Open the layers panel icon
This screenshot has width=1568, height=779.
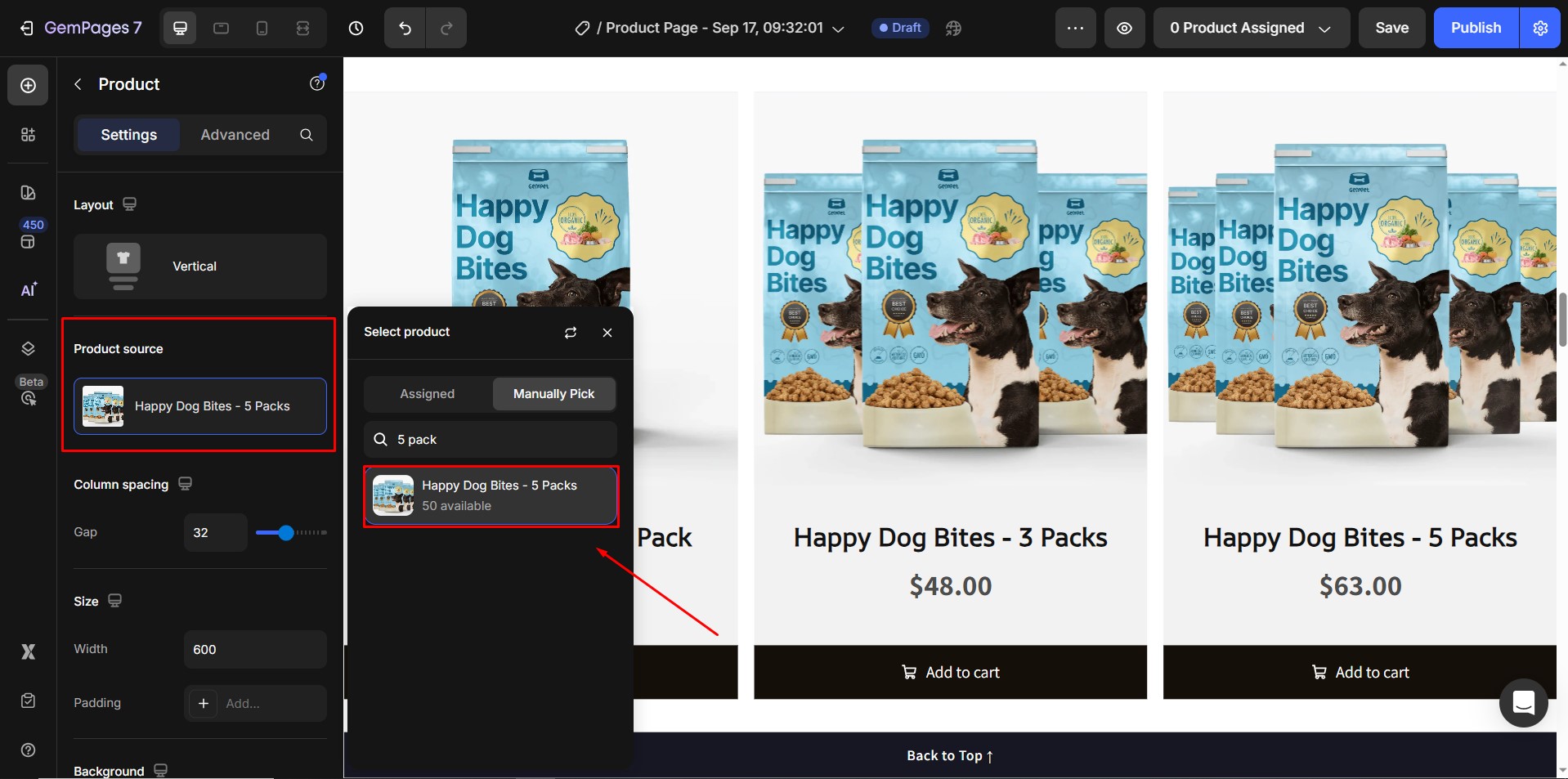click(28, 349)
